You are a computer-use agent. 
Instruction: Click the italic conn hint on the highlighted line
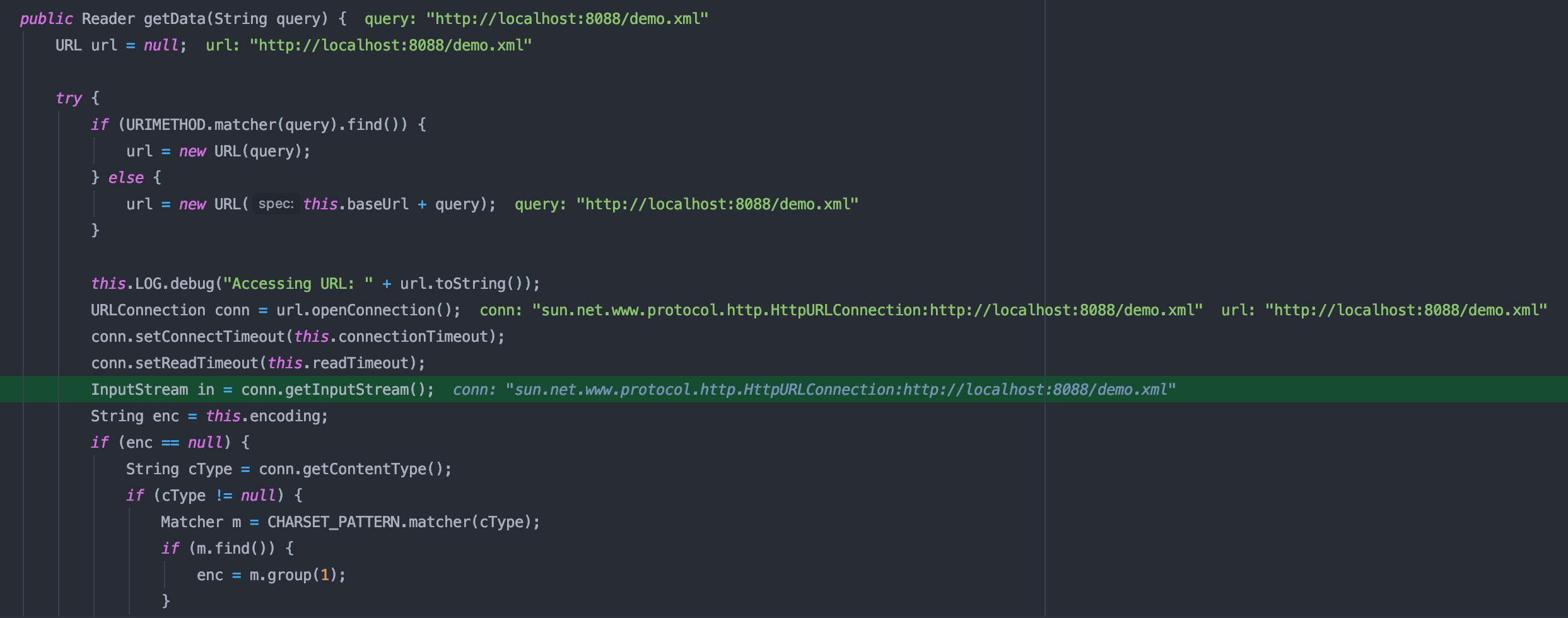(814, 390)
